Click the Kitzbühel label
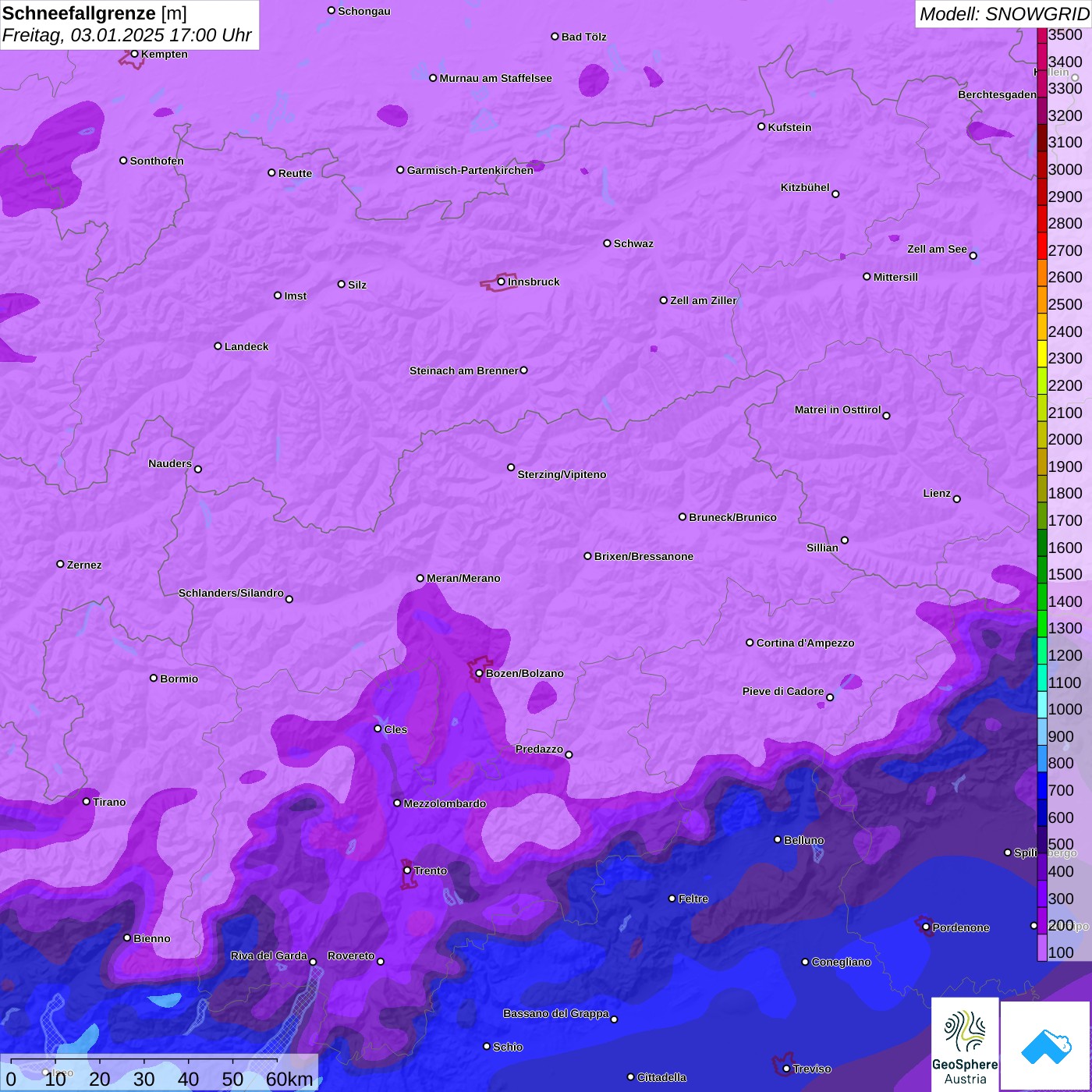The height and width of the screenshot is (1092, 1092). [x=805, y=187]
